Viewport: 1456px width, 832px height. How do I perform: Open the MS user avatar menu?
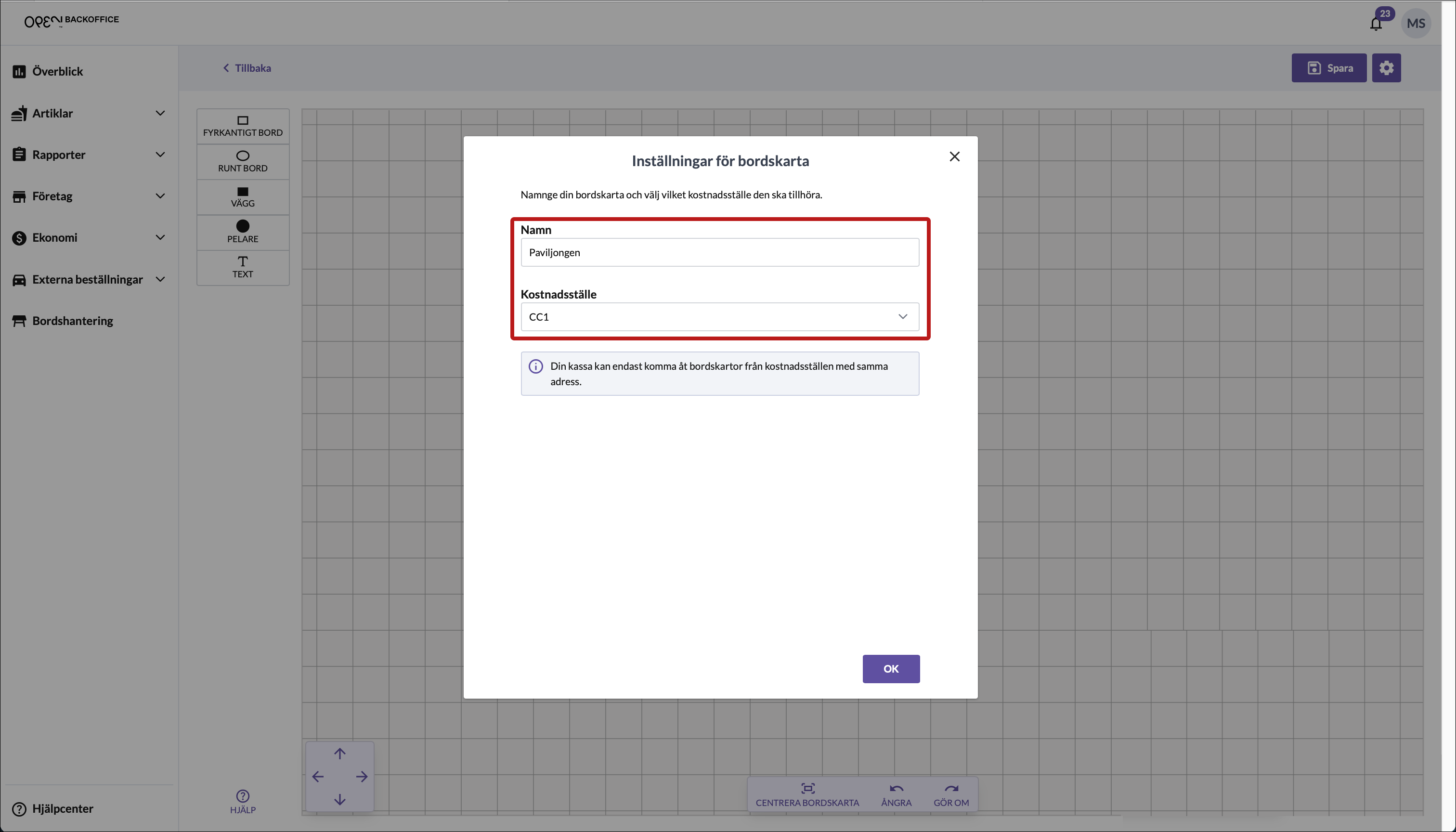1416,24
